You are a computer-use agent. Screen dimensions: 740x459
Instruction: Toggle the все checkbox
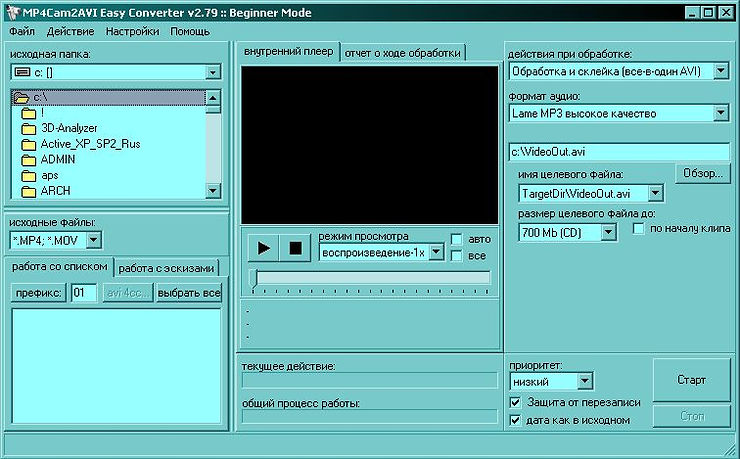pyautogui.click(x=456, y=256)
